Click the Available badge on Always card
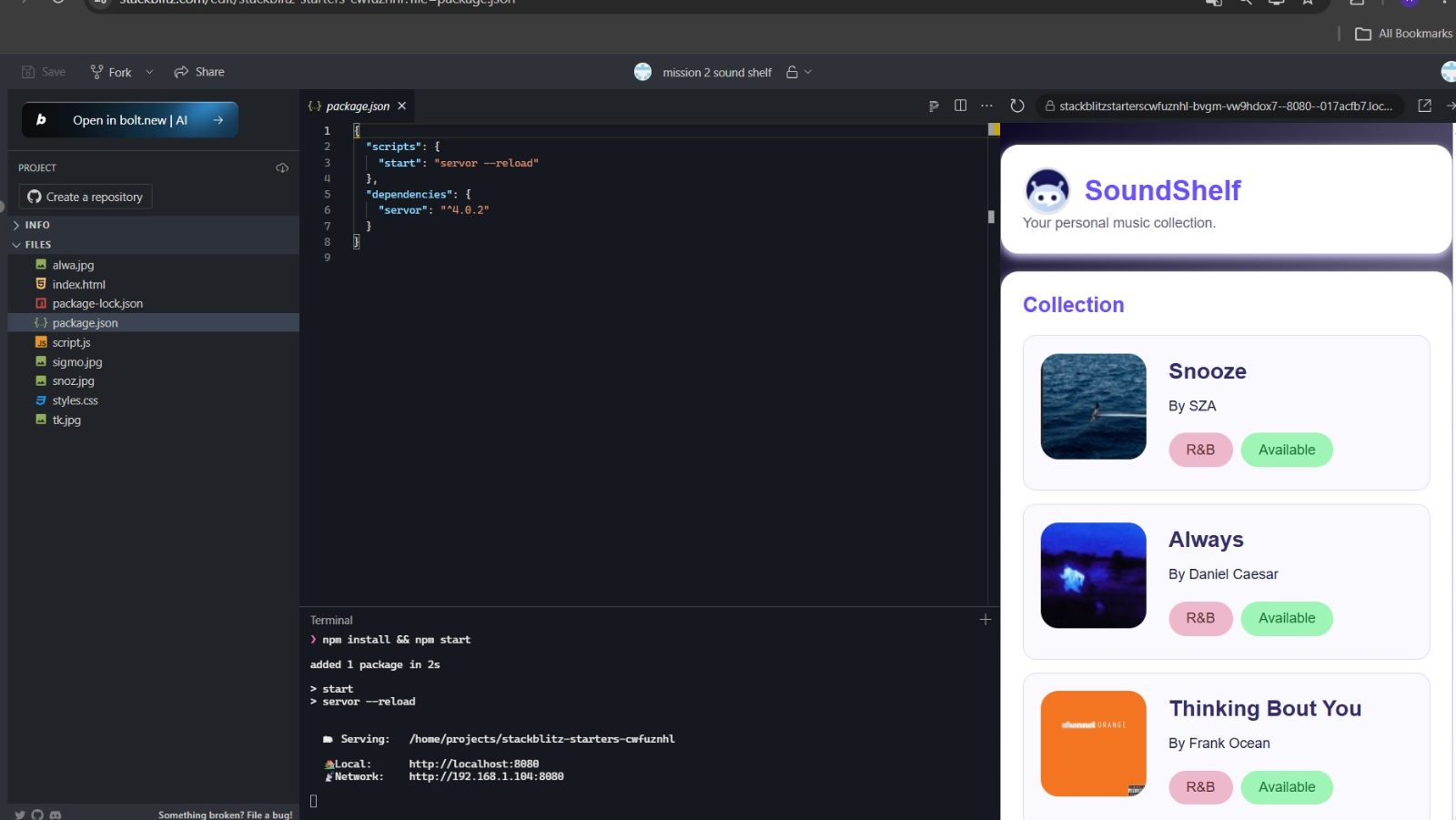 1287,618
